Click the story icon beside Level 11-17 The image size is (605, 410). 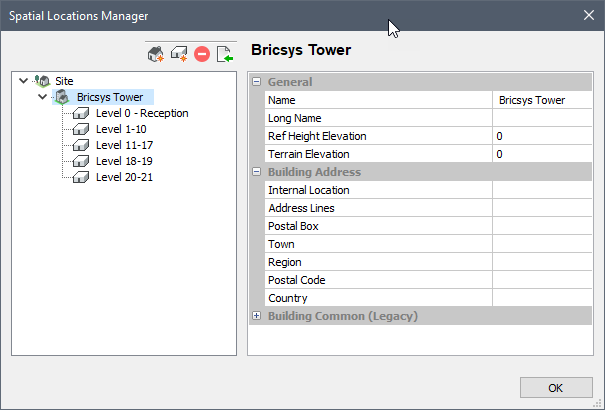(81, 145)
